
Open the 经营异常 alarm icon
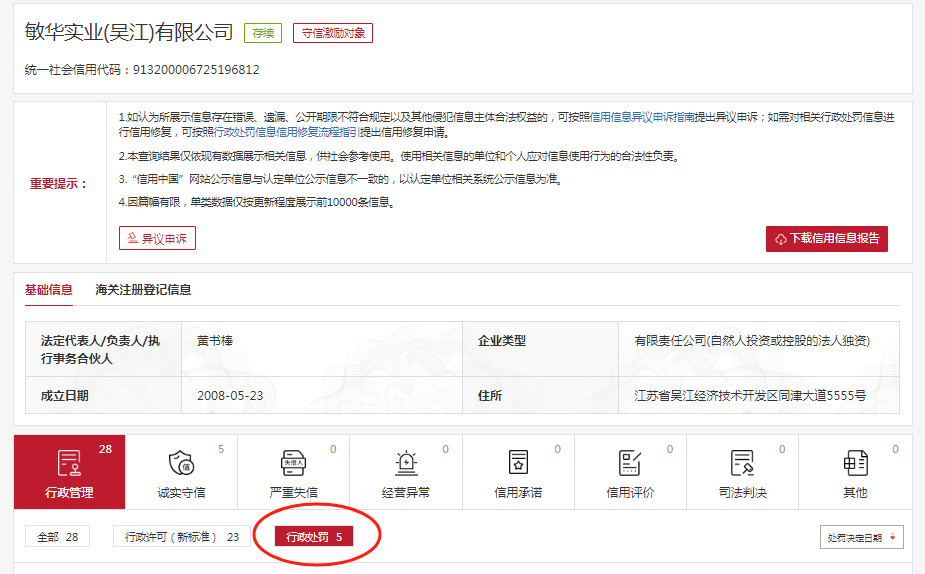pyautogui.click(x=405, y=463)
